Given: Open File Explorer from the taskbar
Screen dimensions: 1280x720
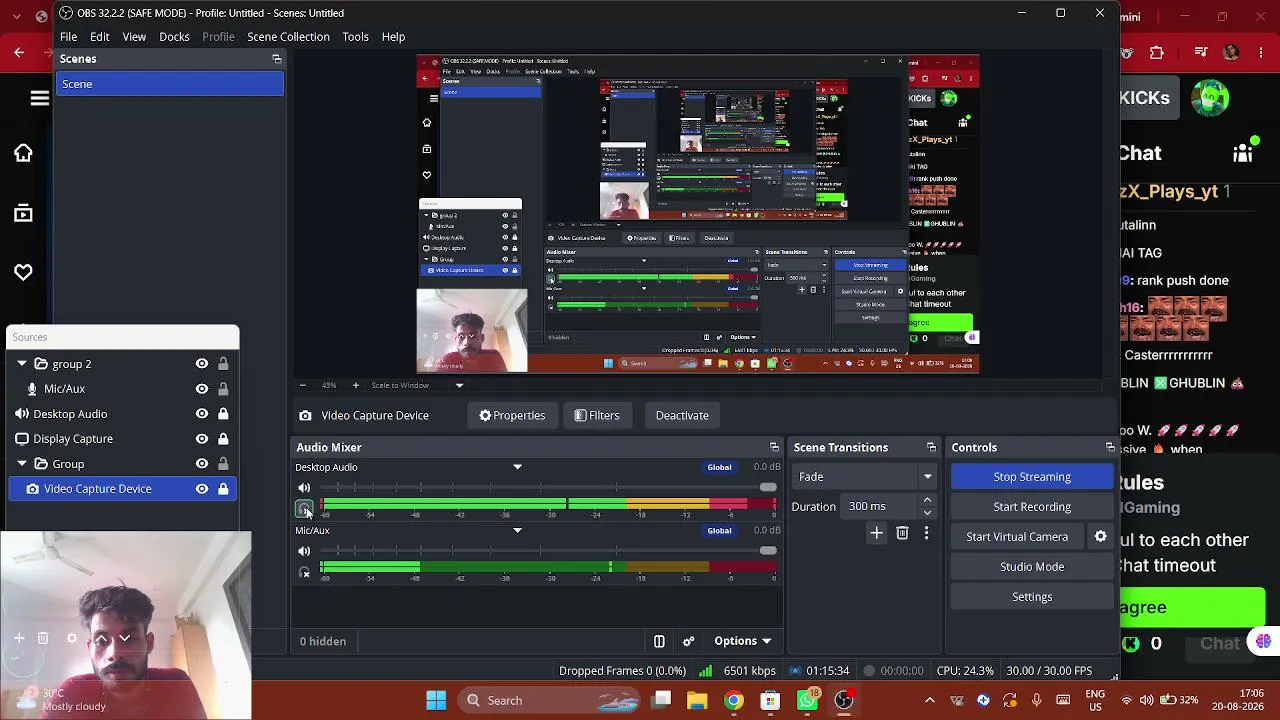Looking at the screenshot, I should pos(697,700).
